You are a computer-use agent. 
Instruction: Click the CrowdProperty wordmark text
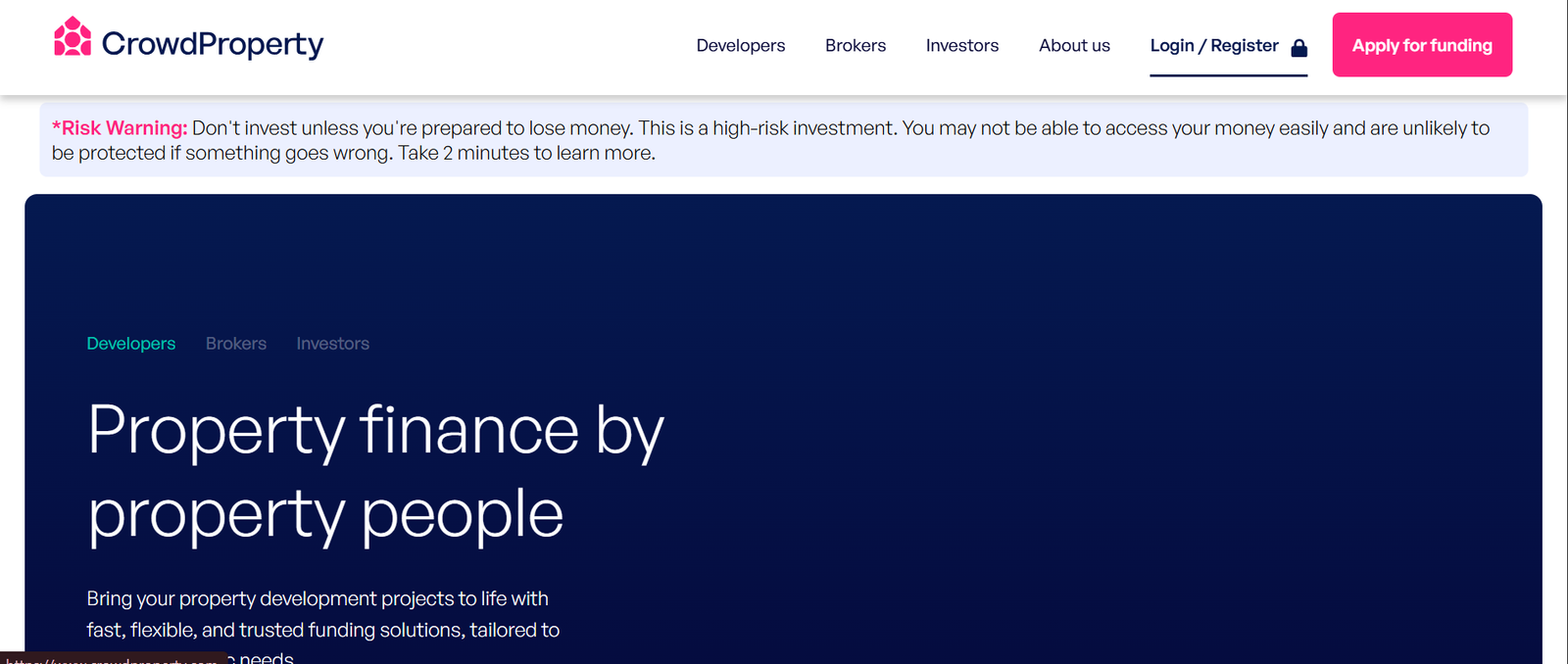coord(212,44)
